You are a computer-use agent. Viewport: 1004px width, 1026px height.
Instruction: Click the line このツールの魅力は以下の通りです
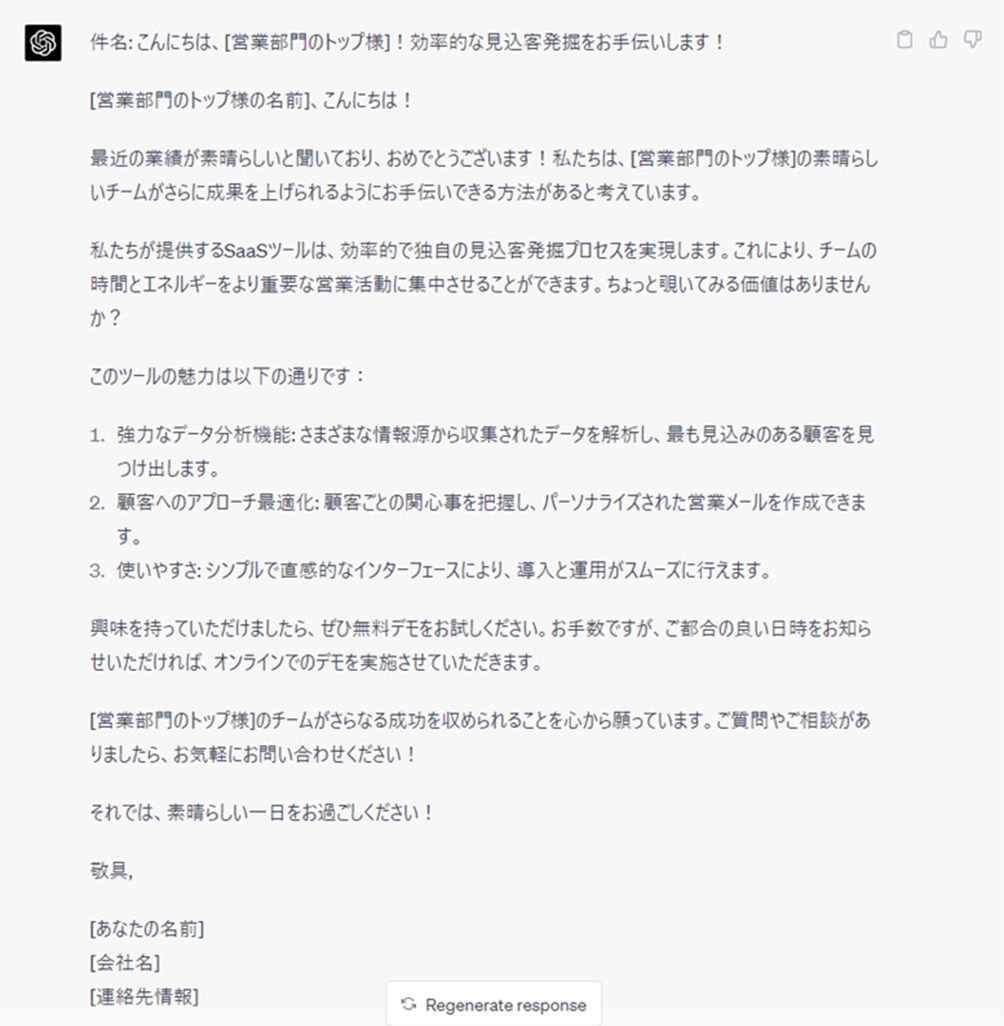click(x=227, y=376)
